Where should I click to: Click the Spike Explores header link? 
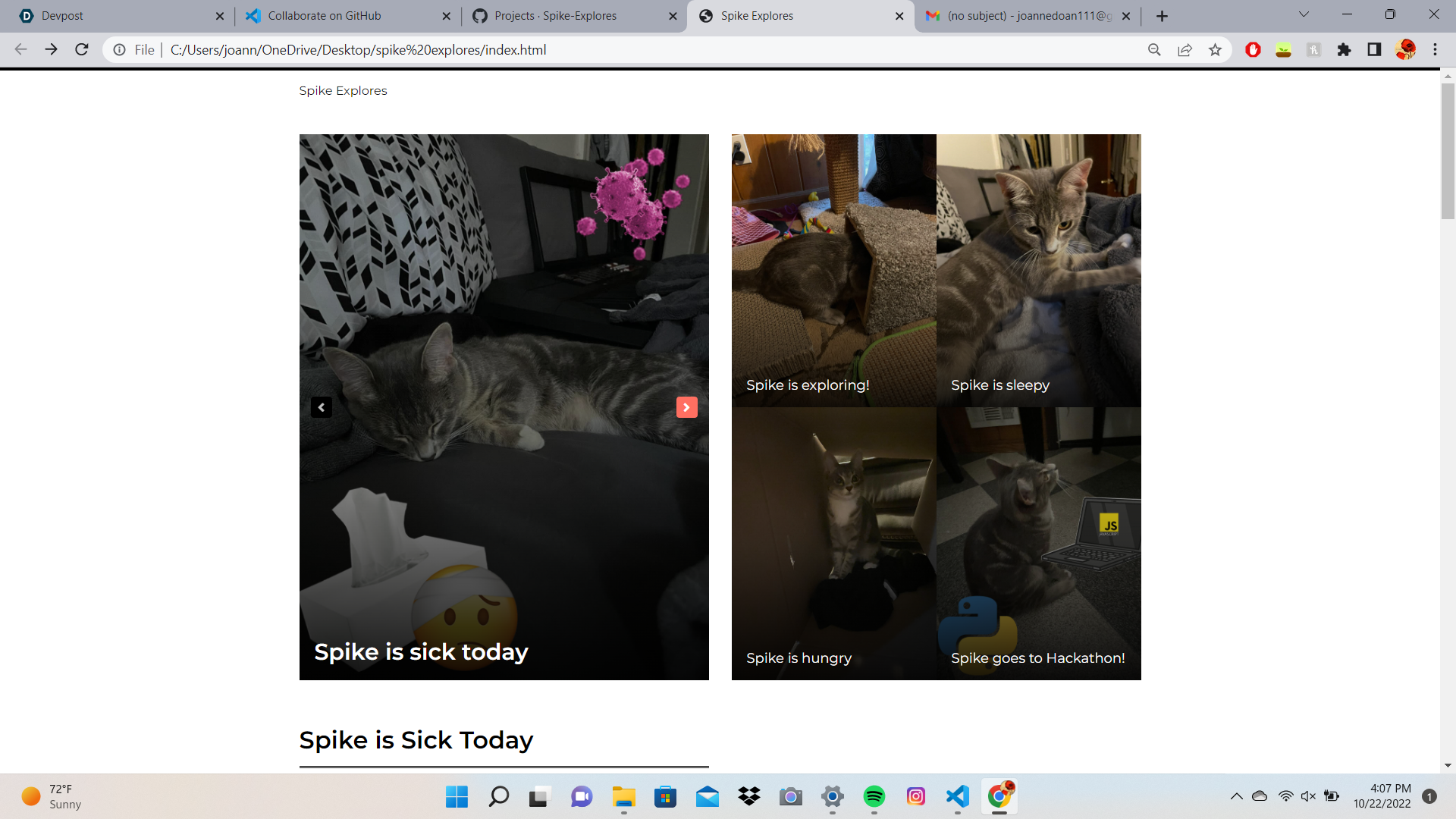[x=343, y=91]
